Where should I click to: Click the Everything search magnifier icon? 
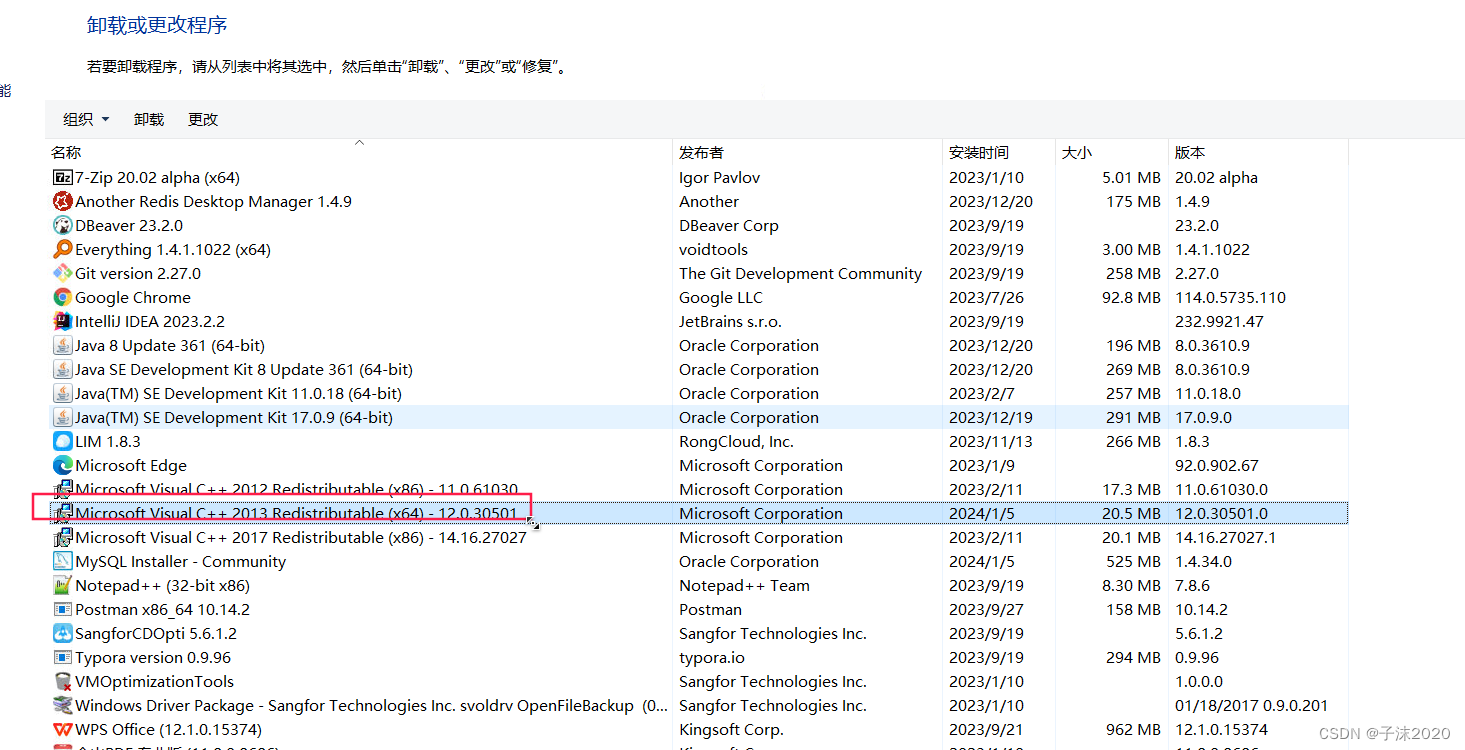63,249
